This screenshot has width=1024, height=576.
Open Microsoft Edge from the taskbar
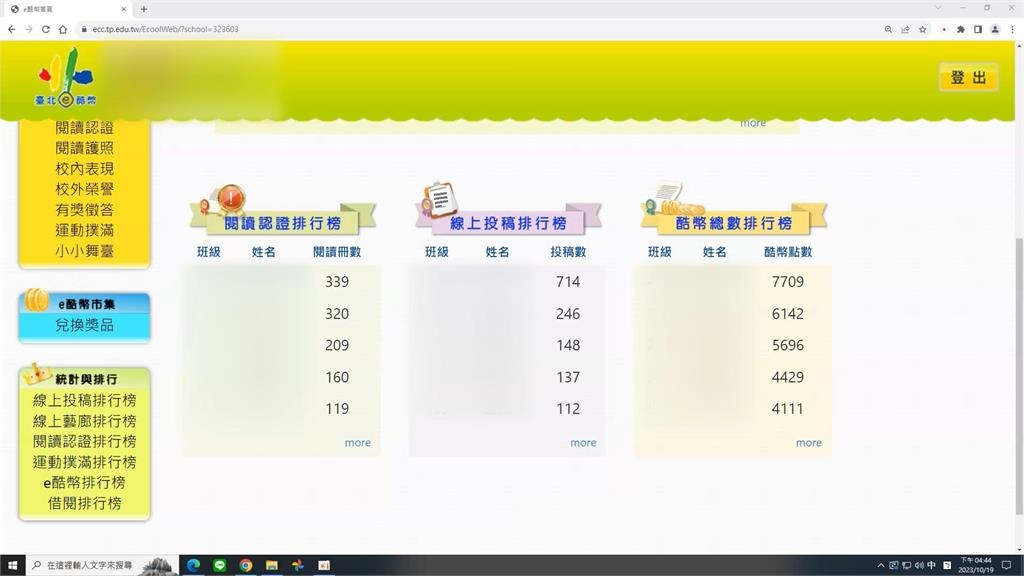click(x=194, y=565)
